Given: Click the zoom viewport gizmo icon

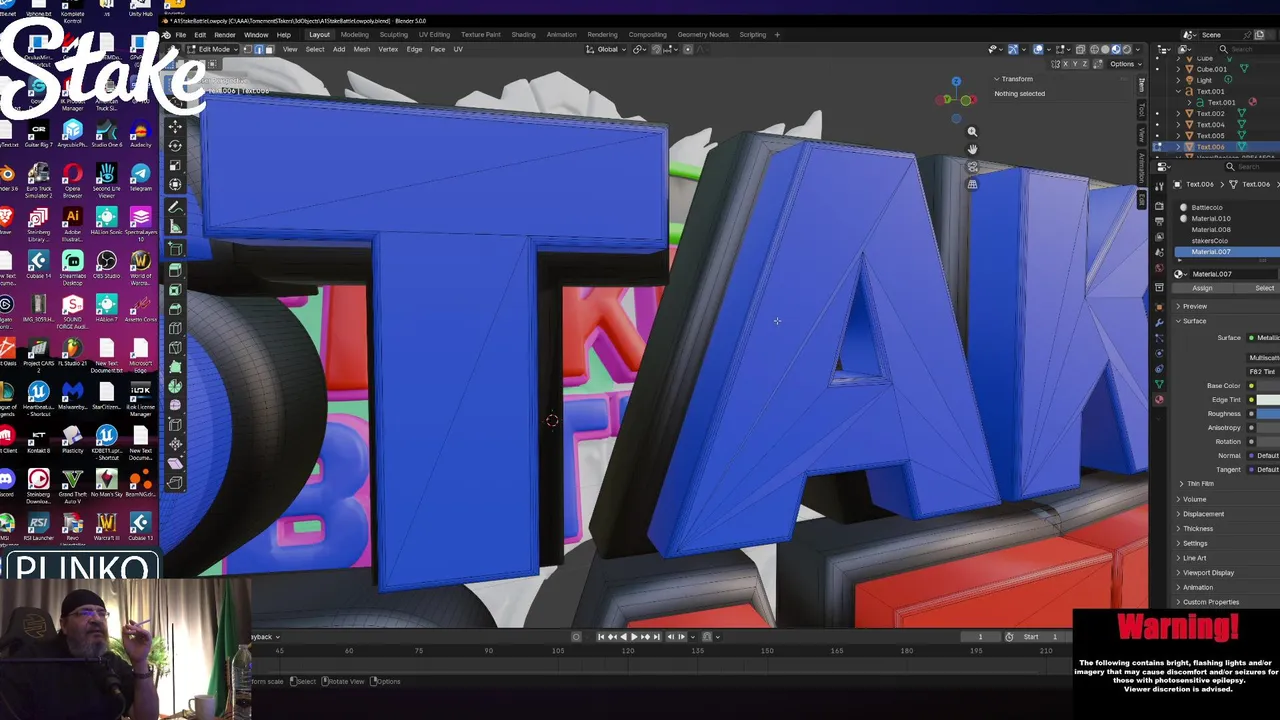Looking at the screenshot, I should [x=972, y=131].
